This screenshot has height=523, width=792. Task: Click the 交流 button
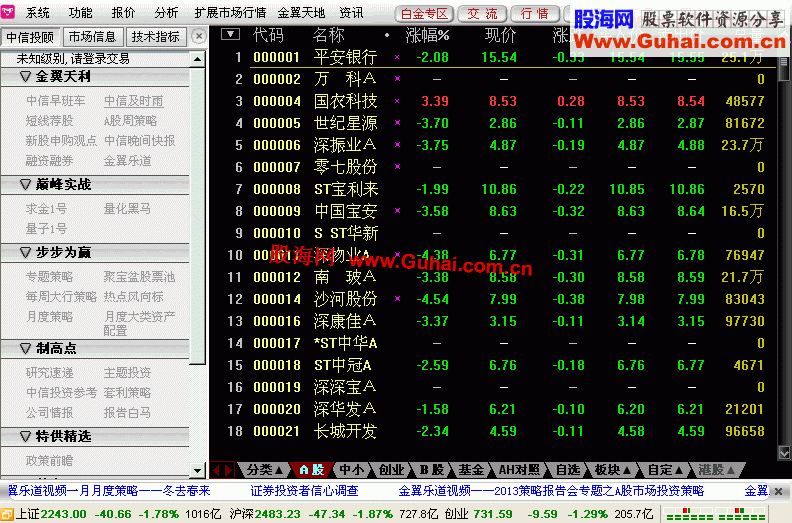(x=482, y=14)
